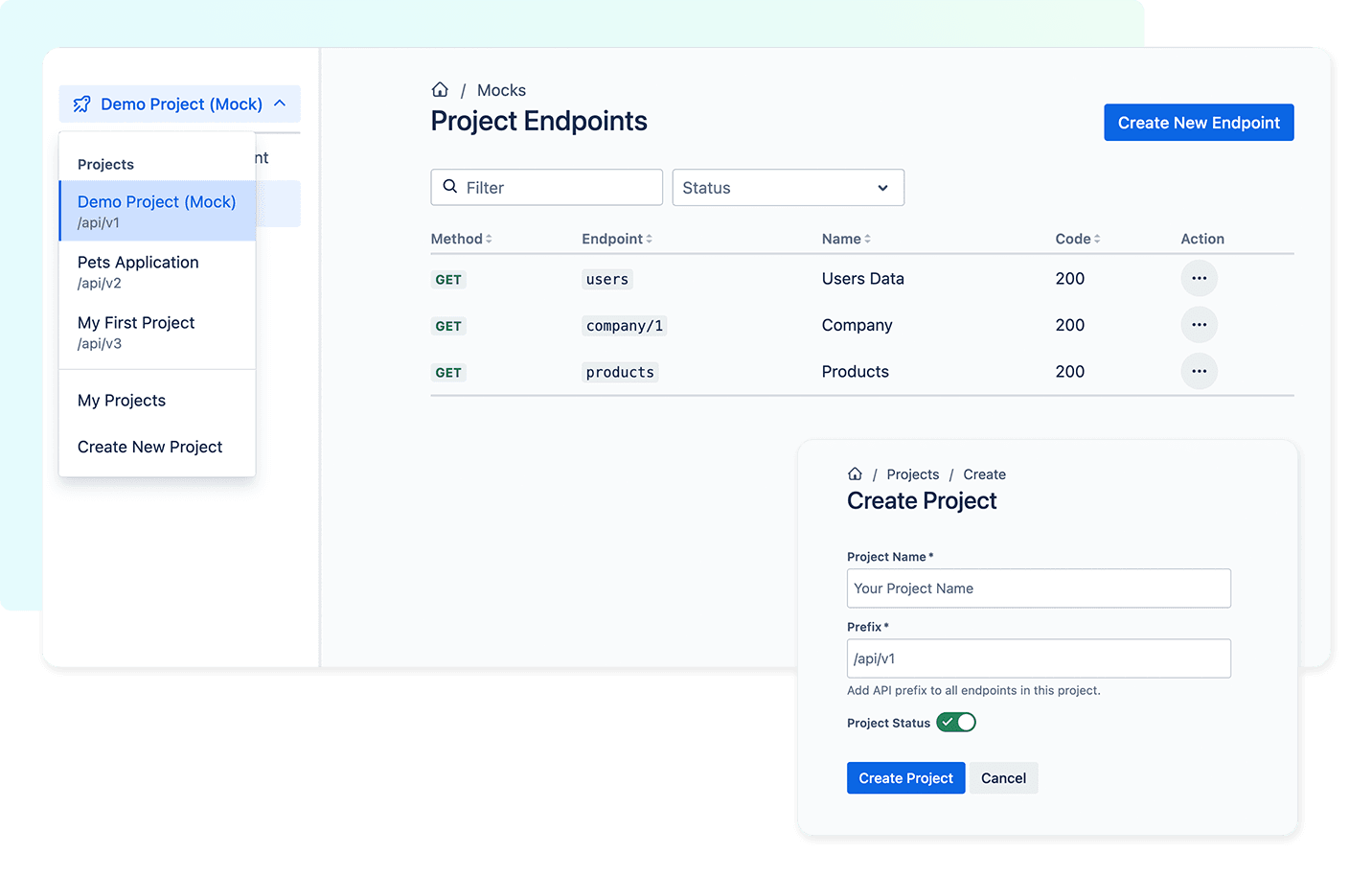The width and height of the screenshot is (1372, 877).
Task: Click the home icon beside Mocks breadcrumb
Action: click(x=440, y=89)
